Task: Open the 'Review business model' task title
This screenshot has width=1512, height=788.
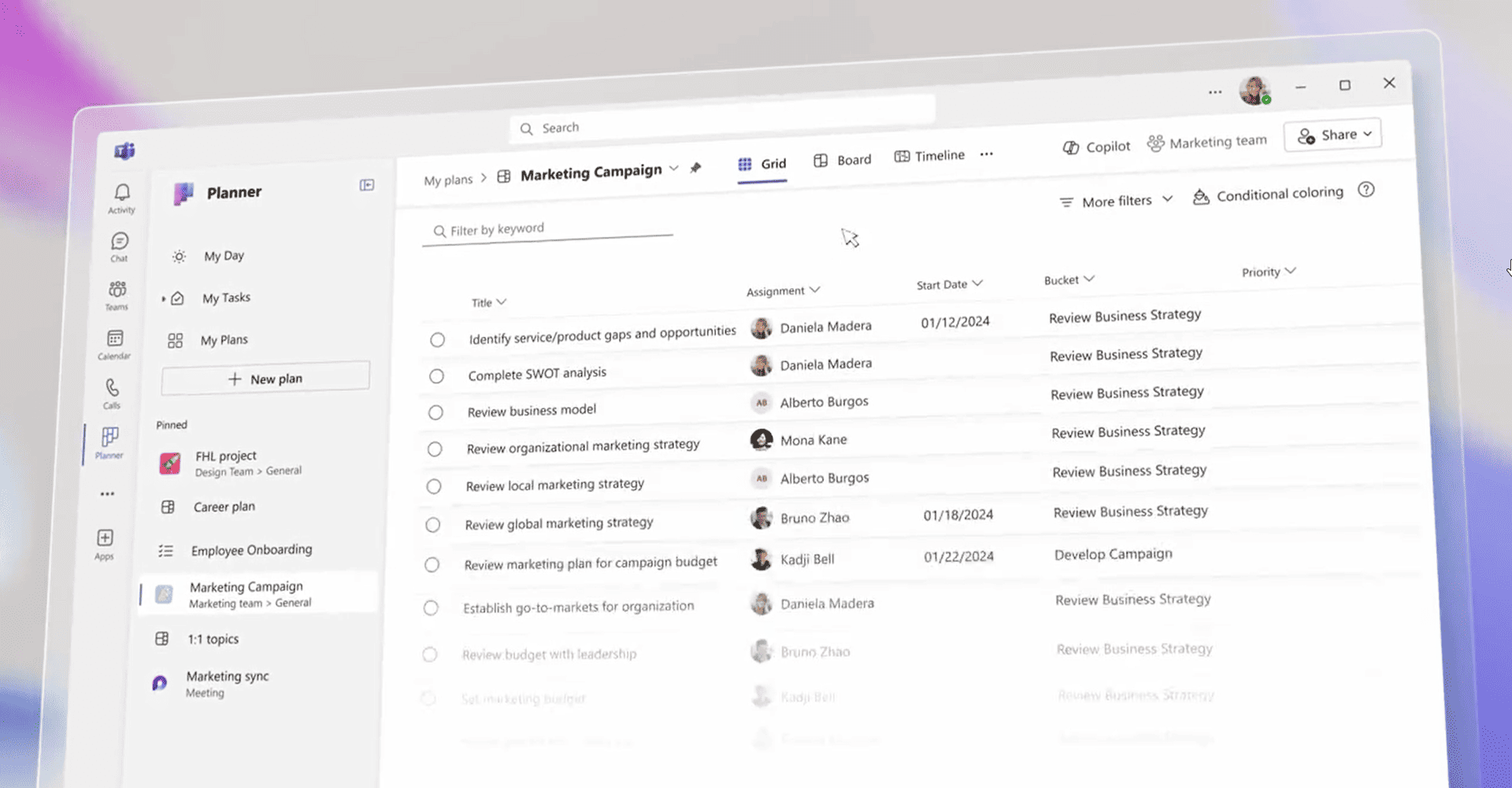Action: [x=532, y=411]
